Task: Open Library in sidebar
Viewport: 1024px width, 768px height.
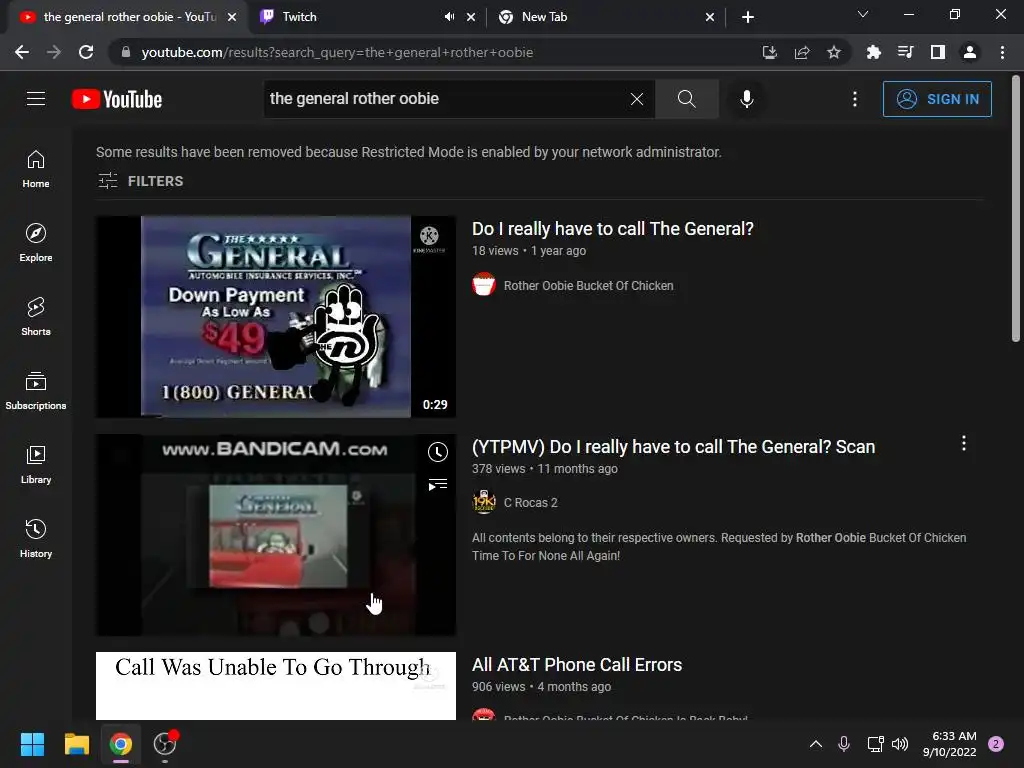Action: pyautogui.click(x=36, y=464)
